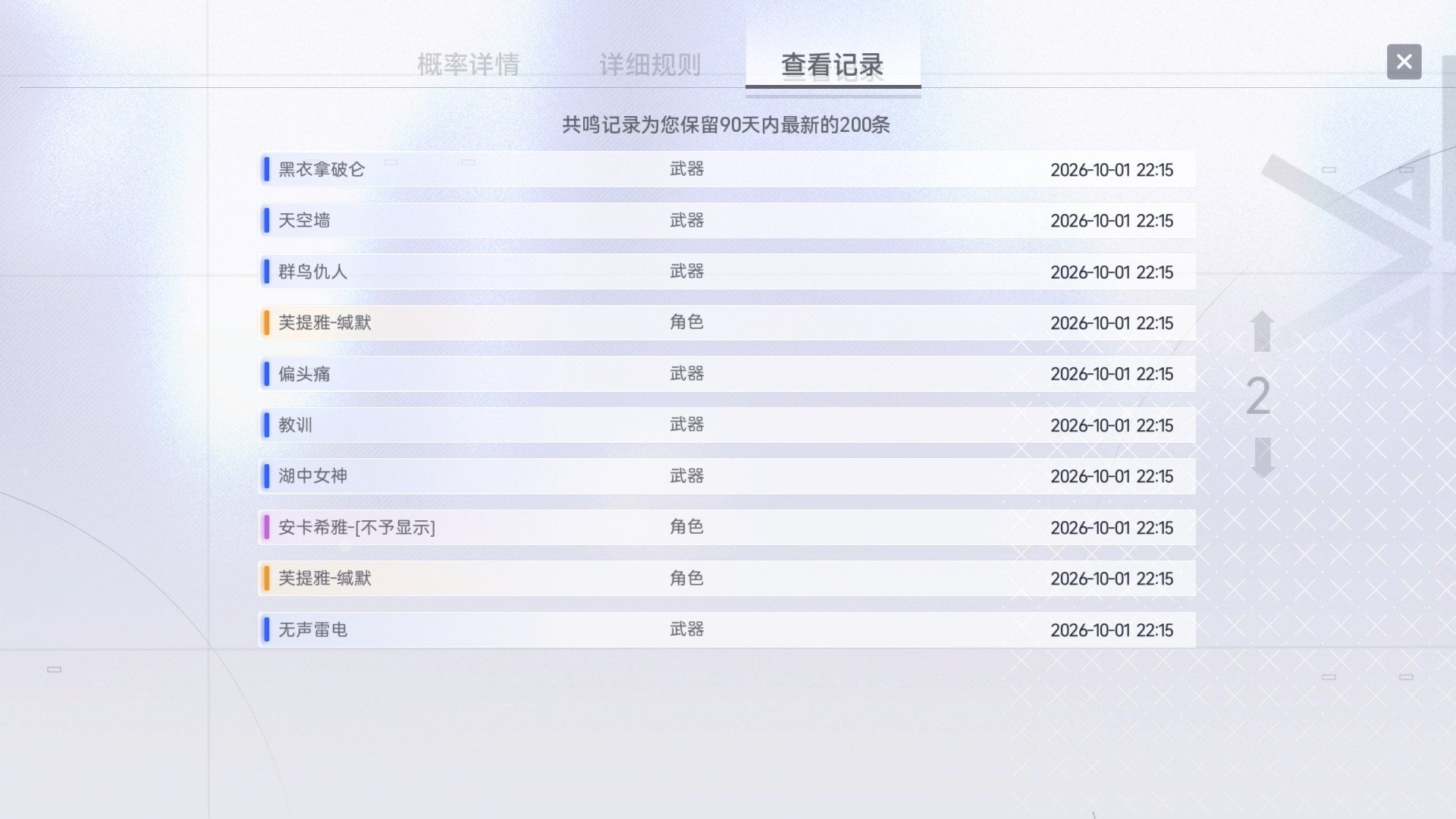Click the 偏头痛 record name
Viewport: 1456px width, 819px height.
[304, 374]
